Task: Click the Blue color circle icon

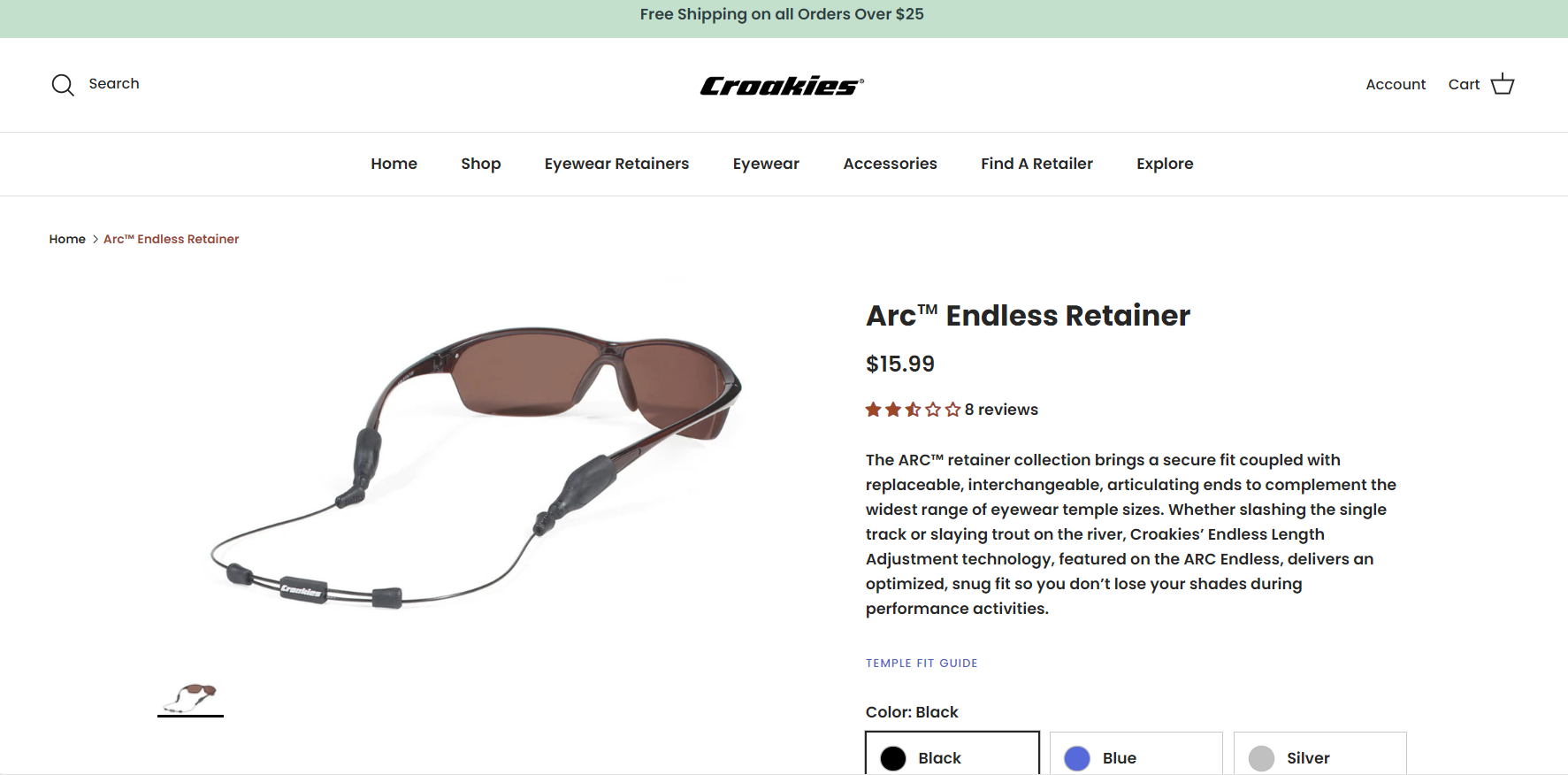Action: coord(1077,758)
